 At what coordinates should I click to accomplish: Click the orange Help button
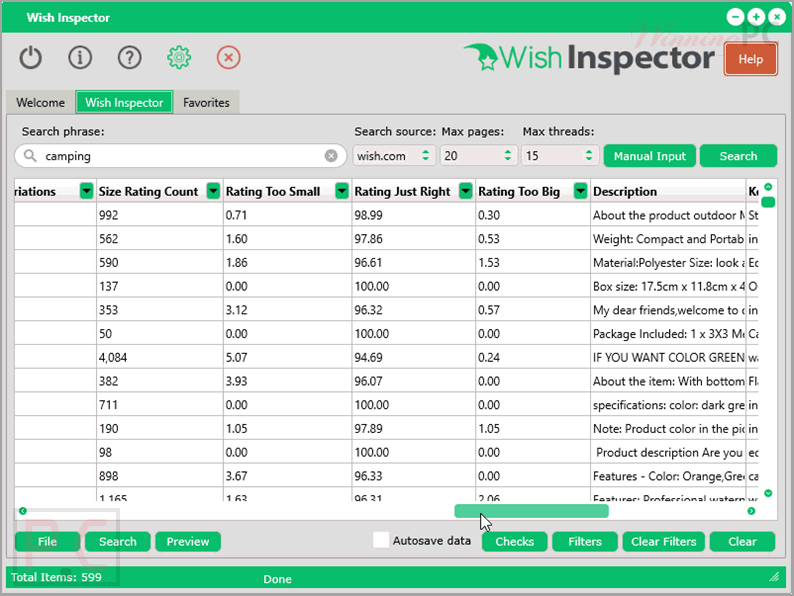(750, 59)
